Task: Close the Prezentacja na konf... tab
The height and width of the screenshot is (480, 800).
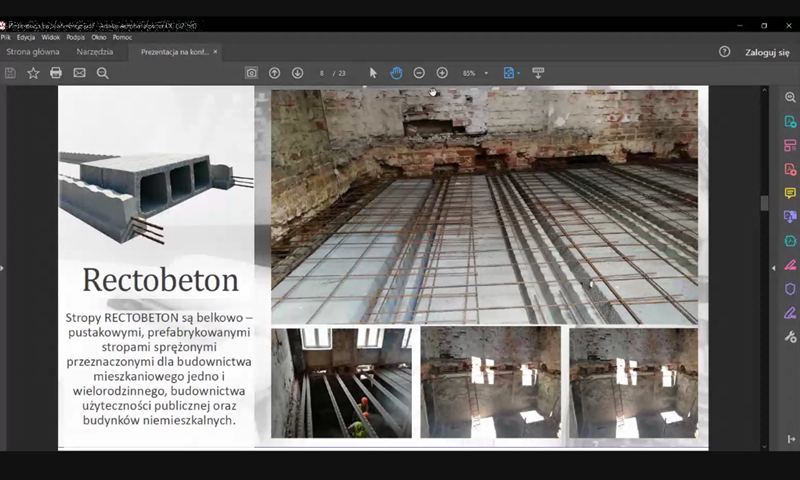Action: (x=215, y=52)
